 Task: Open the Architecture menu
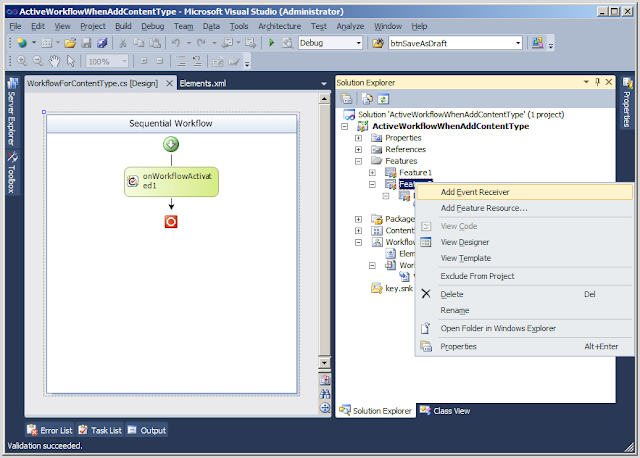[279, 26]
